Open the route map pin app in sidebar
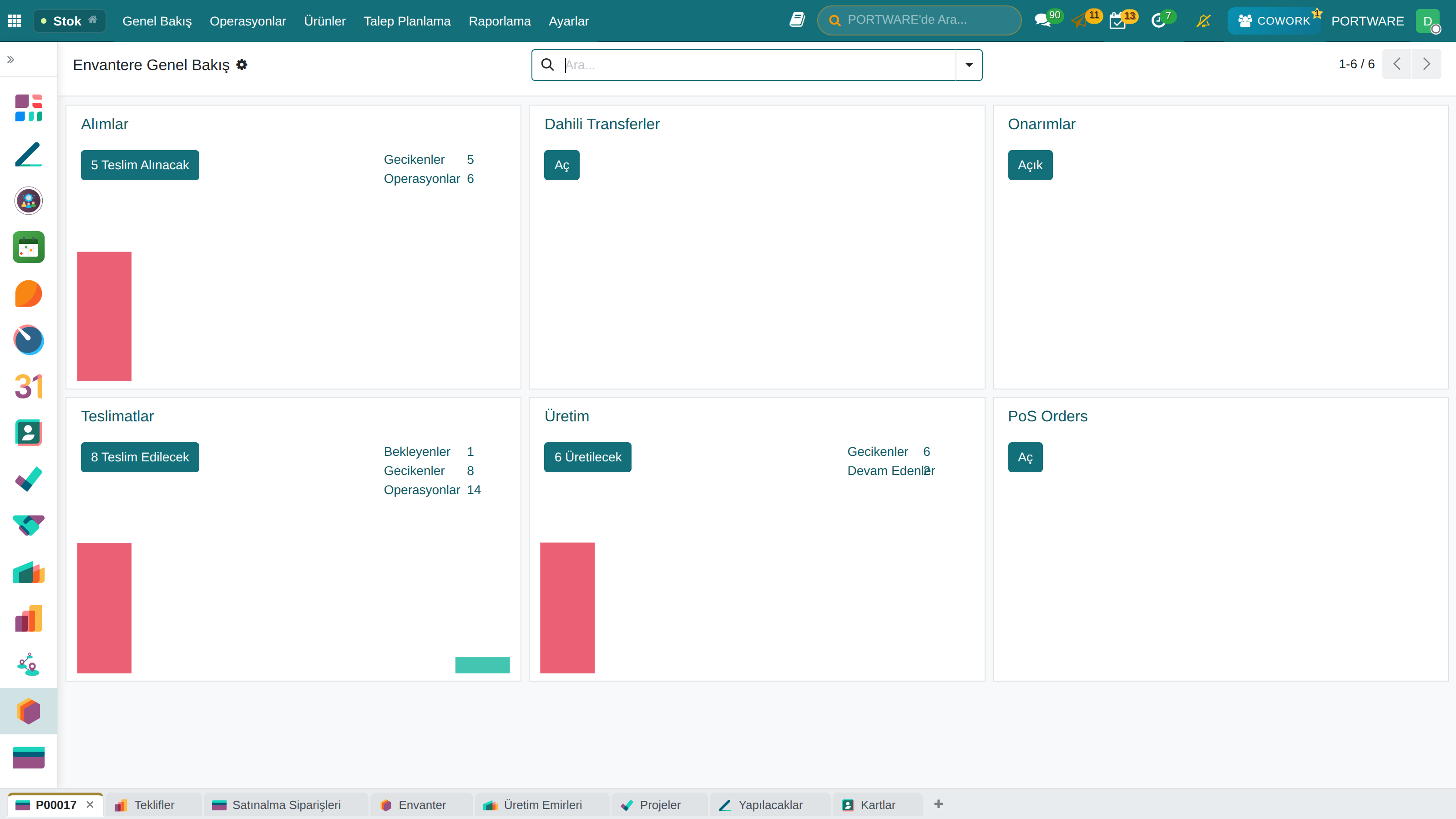Screen dimensions: 1456x819 click(x=28, y=665)
